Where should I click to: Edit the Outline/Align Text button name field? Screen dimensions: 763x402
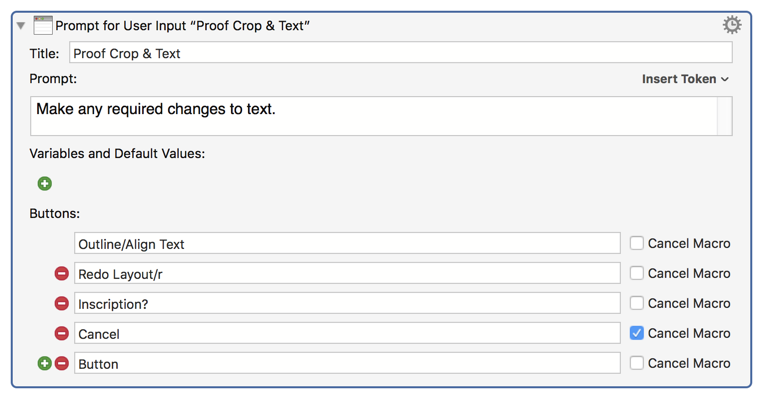pos(346,243)
